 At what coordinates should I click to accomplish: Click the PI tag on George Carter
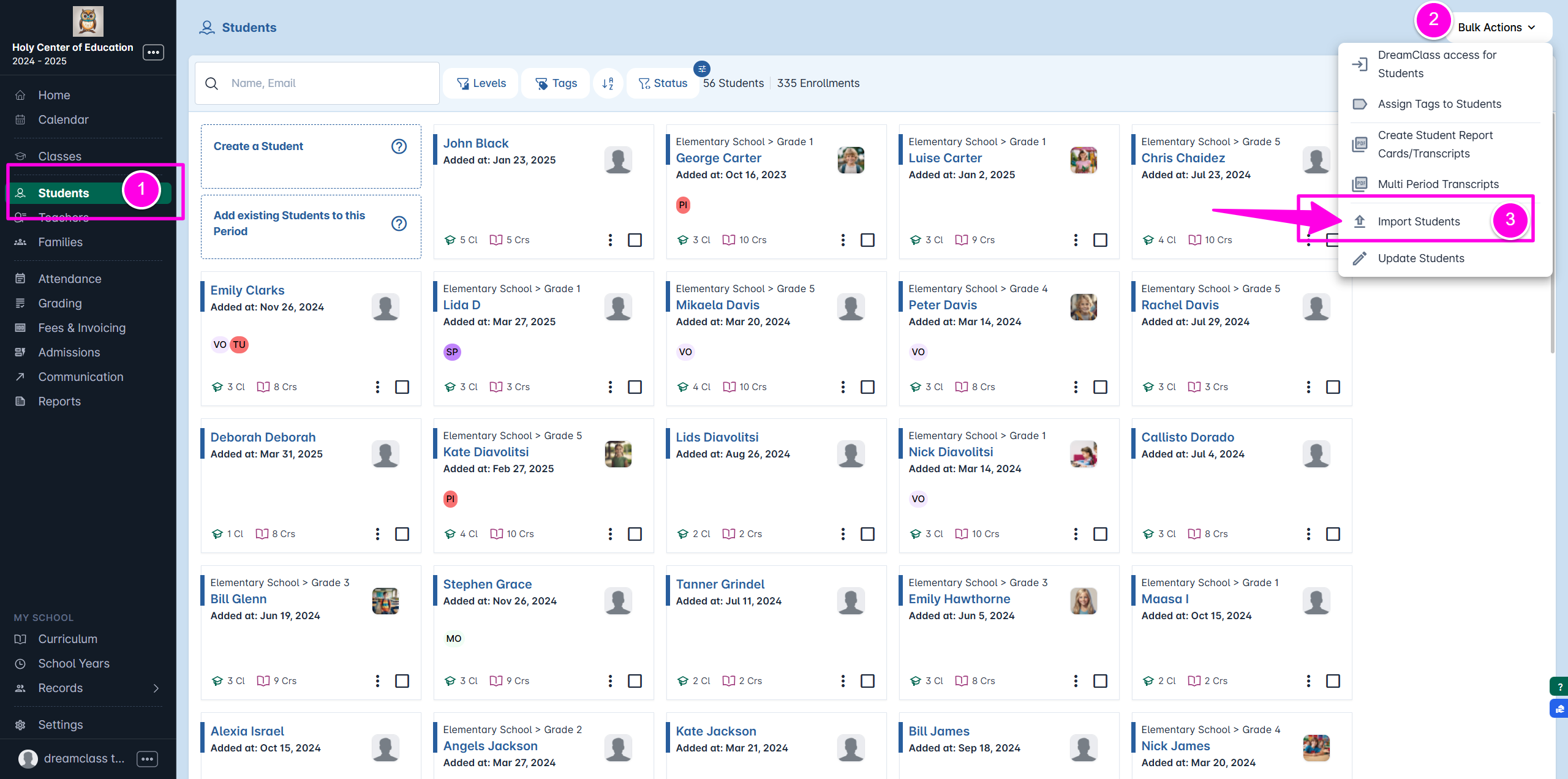tap(683, 205)
